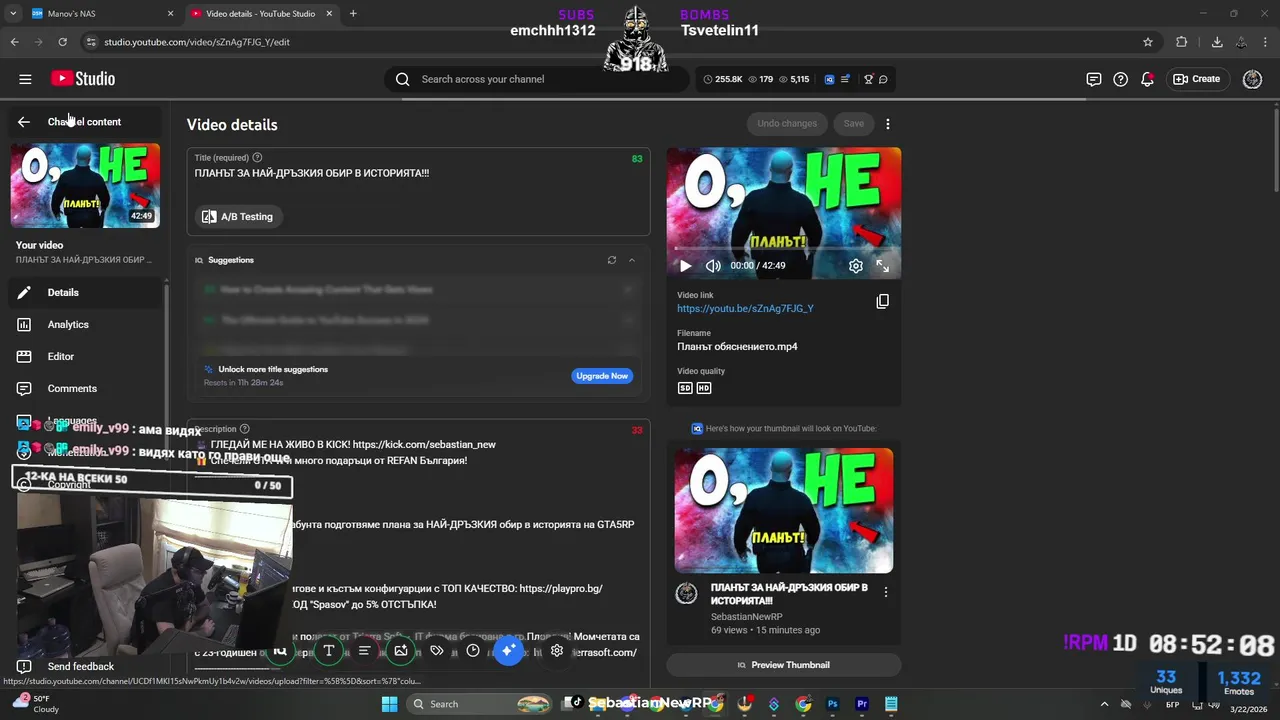Open three-dot menu on thumbnail preview card
This screenshot has height=720, width=1280.
pos(885,592)
